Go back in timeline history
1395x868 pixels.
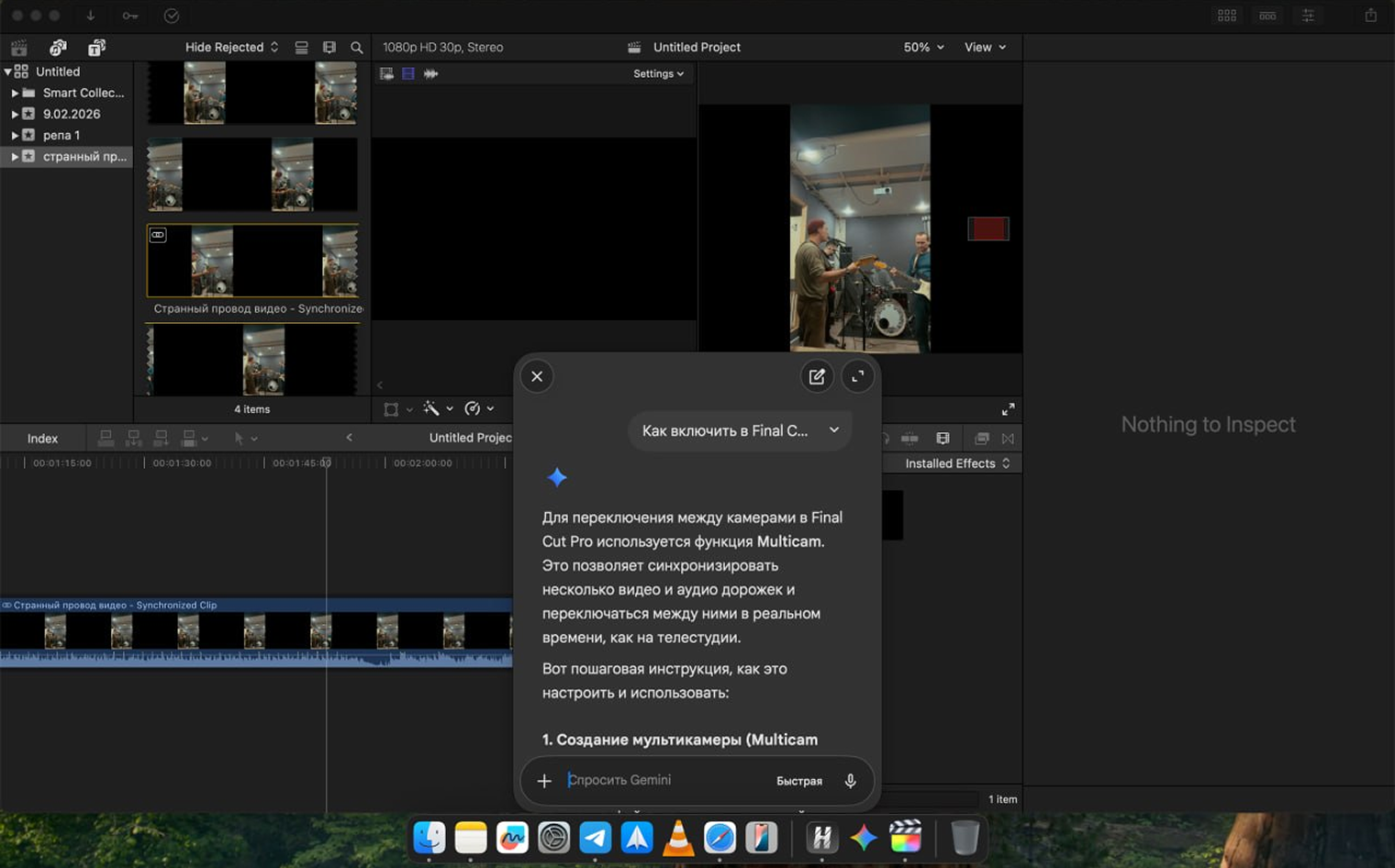(x=349, y=438)
